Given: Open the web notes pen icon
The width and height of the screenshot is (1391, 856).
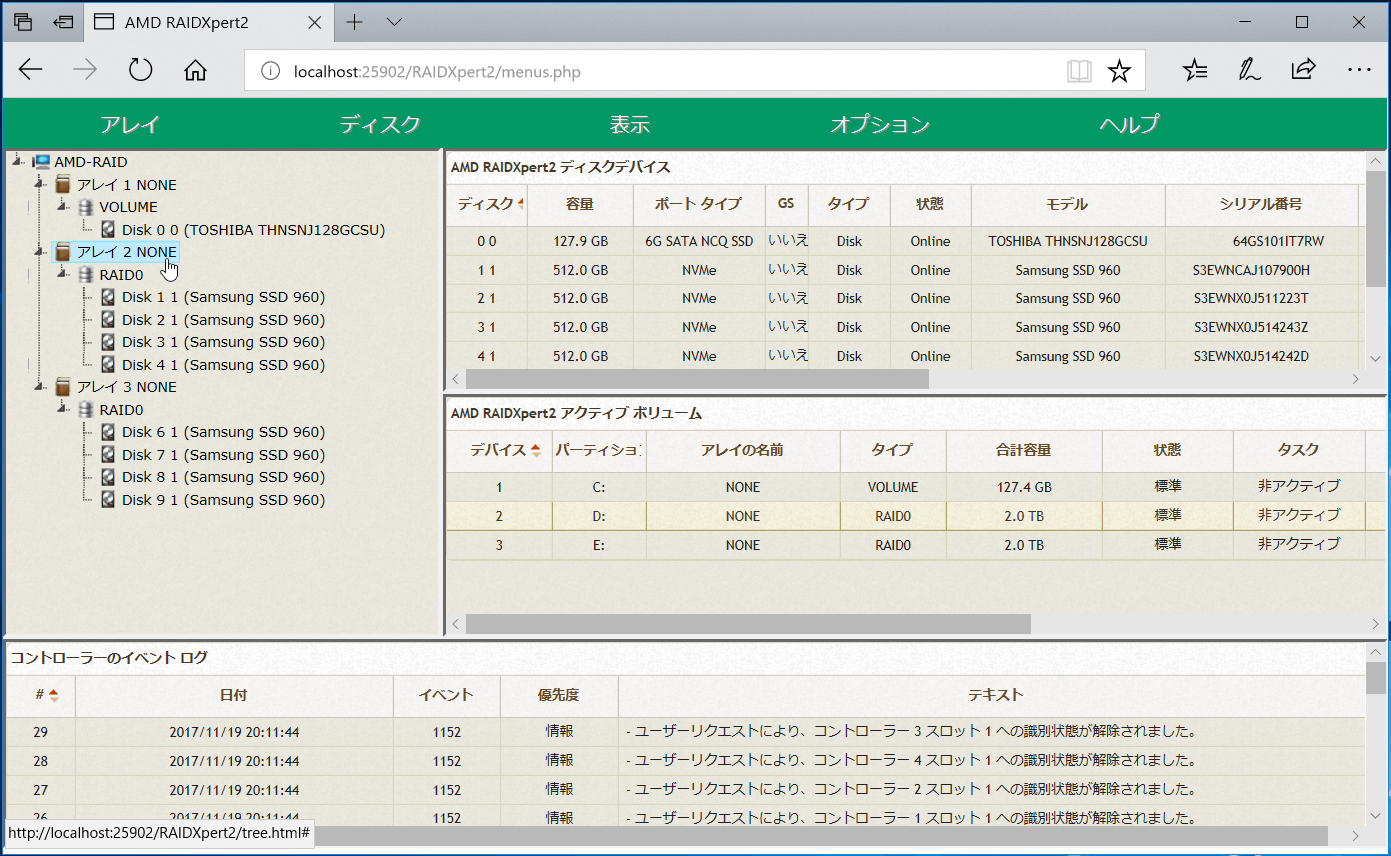Looking at the screenshot, I should click(1249, 70).
